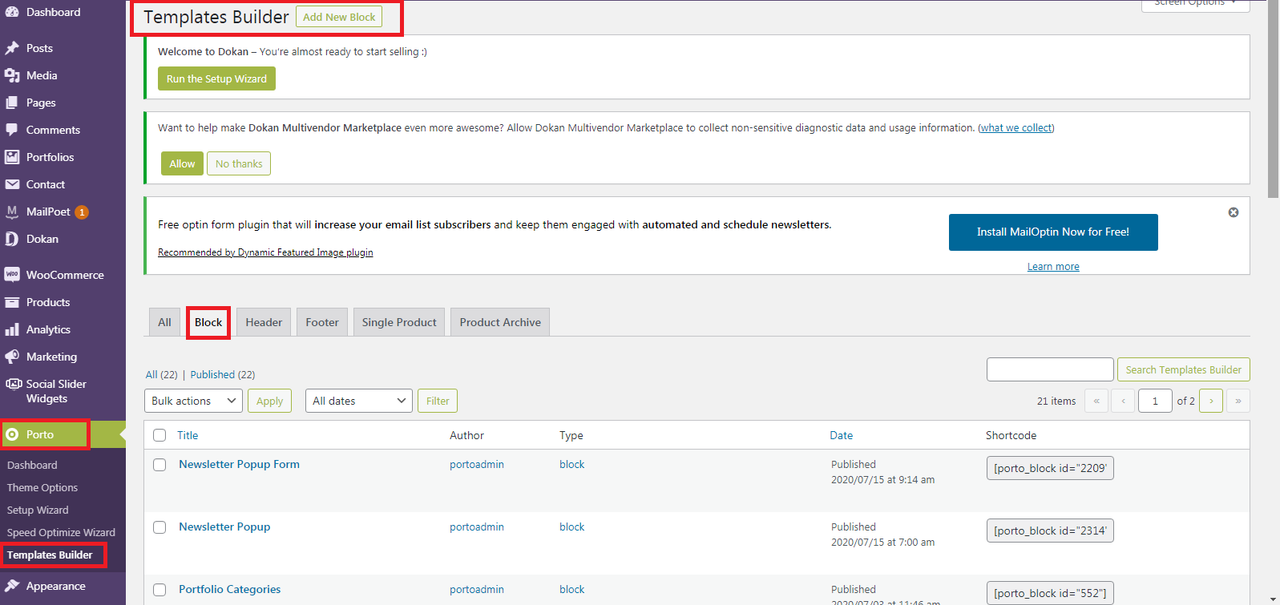The height and width of the screenshot is (605, 1280).
Task: Click the Filter button
Action: (x=438, y=401)
